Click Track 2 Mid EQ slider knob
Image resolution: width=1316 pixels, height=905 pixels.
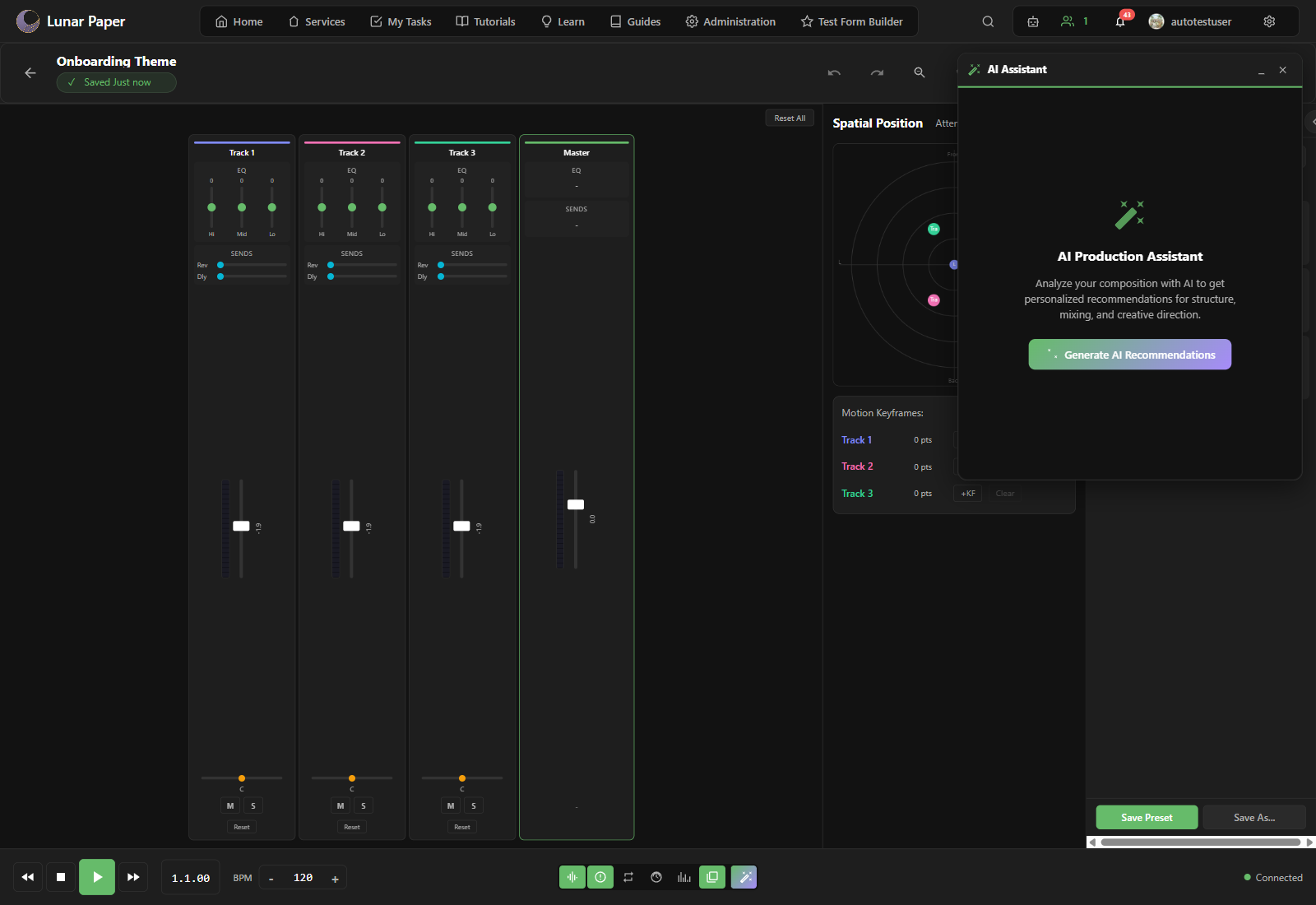tap(352, 207)
